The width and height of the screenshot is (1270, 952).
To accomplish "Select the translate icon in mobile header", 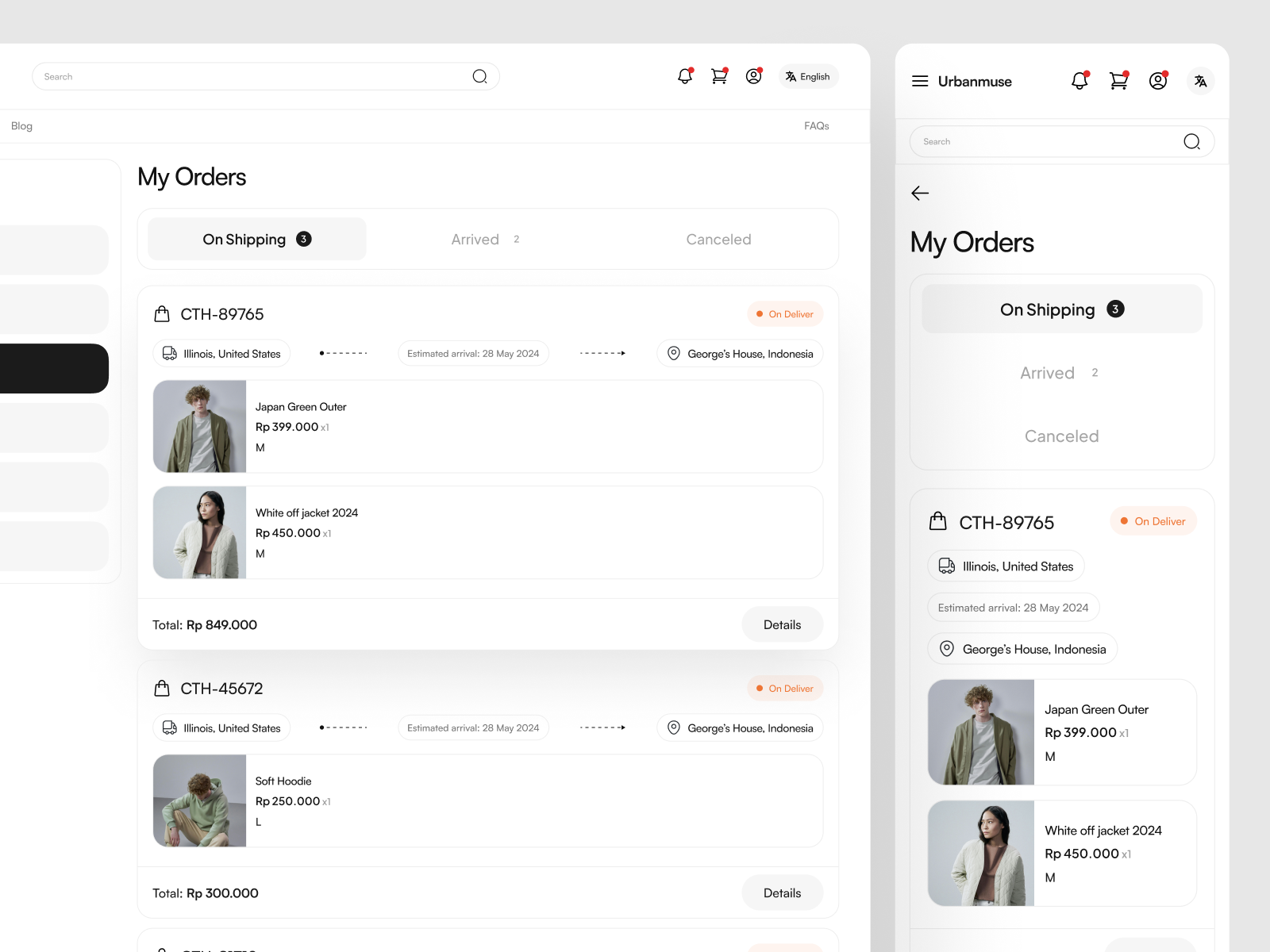I will tap(1200, 81).
